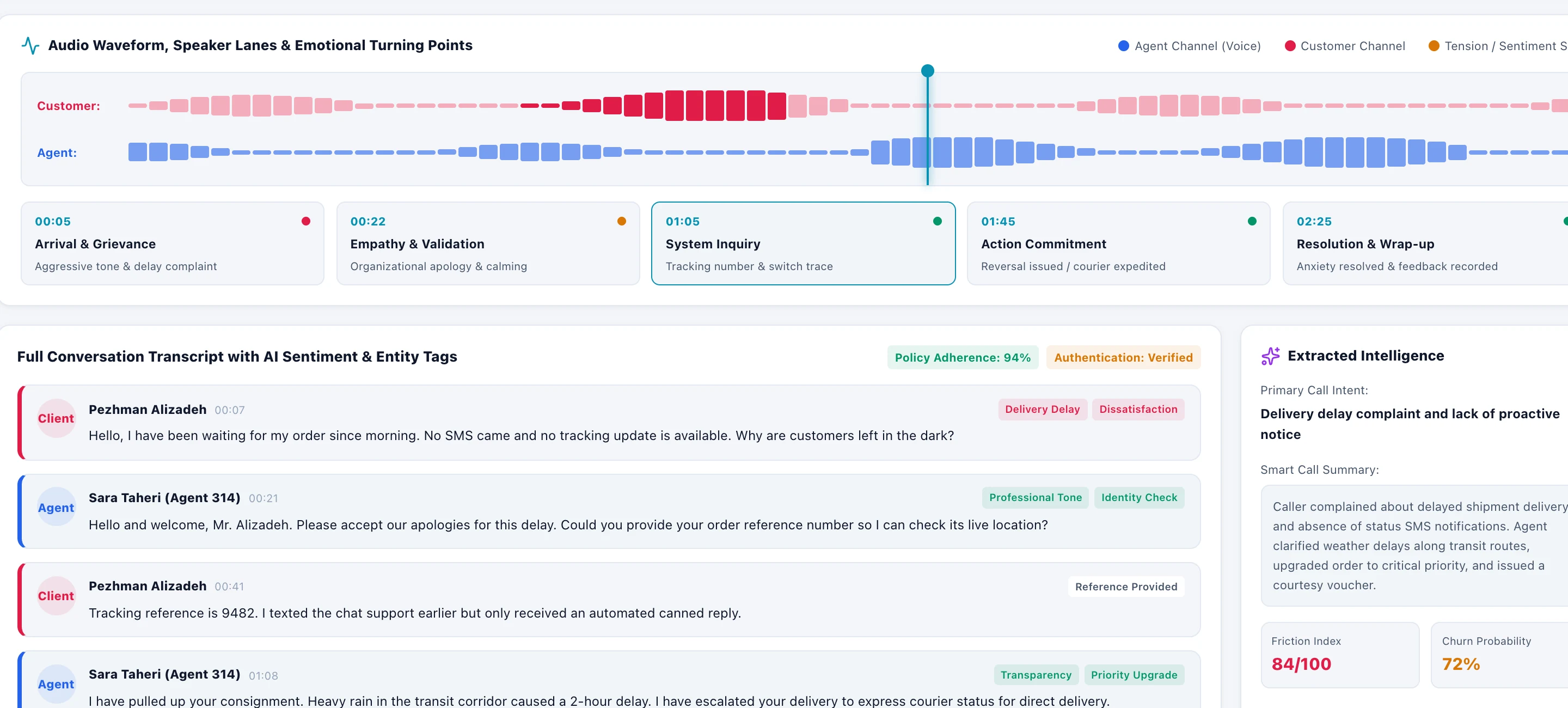Click the audio waveform pulse icon
This screenshot has width=1568, height=708.
tap(30, 46)
